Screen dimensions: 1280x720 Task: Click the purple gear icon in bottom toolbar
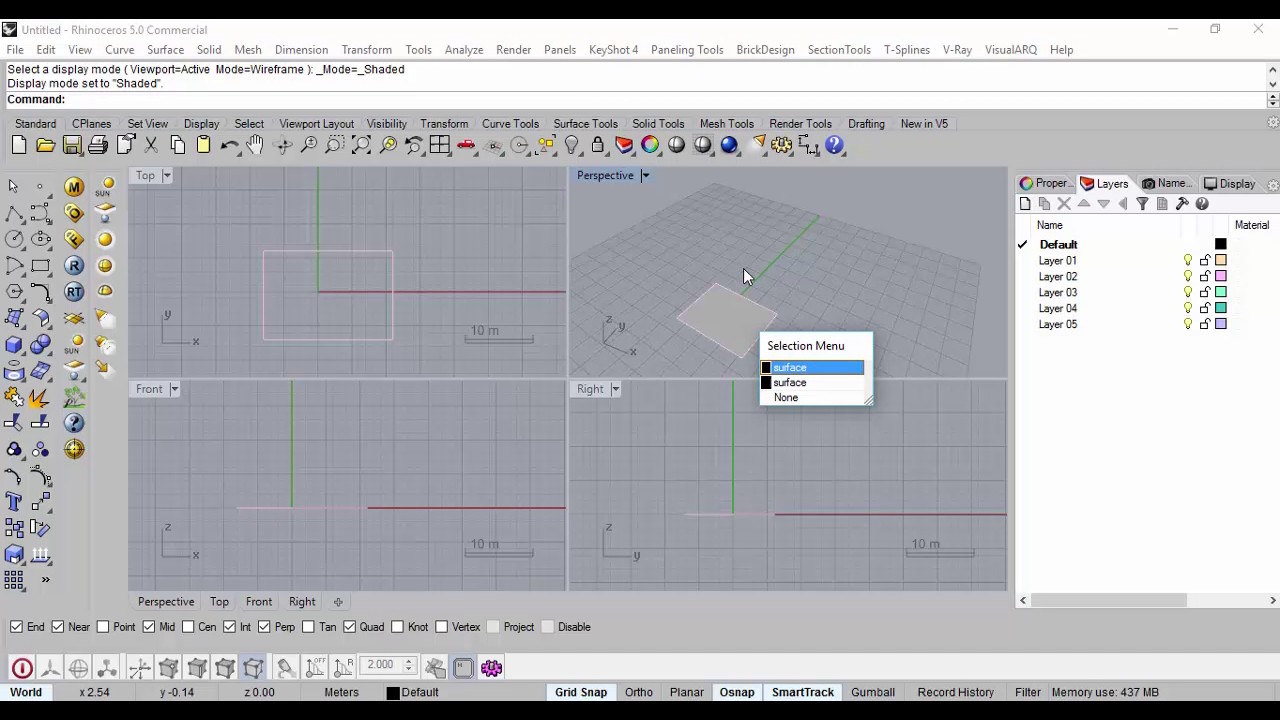(491, 668)
